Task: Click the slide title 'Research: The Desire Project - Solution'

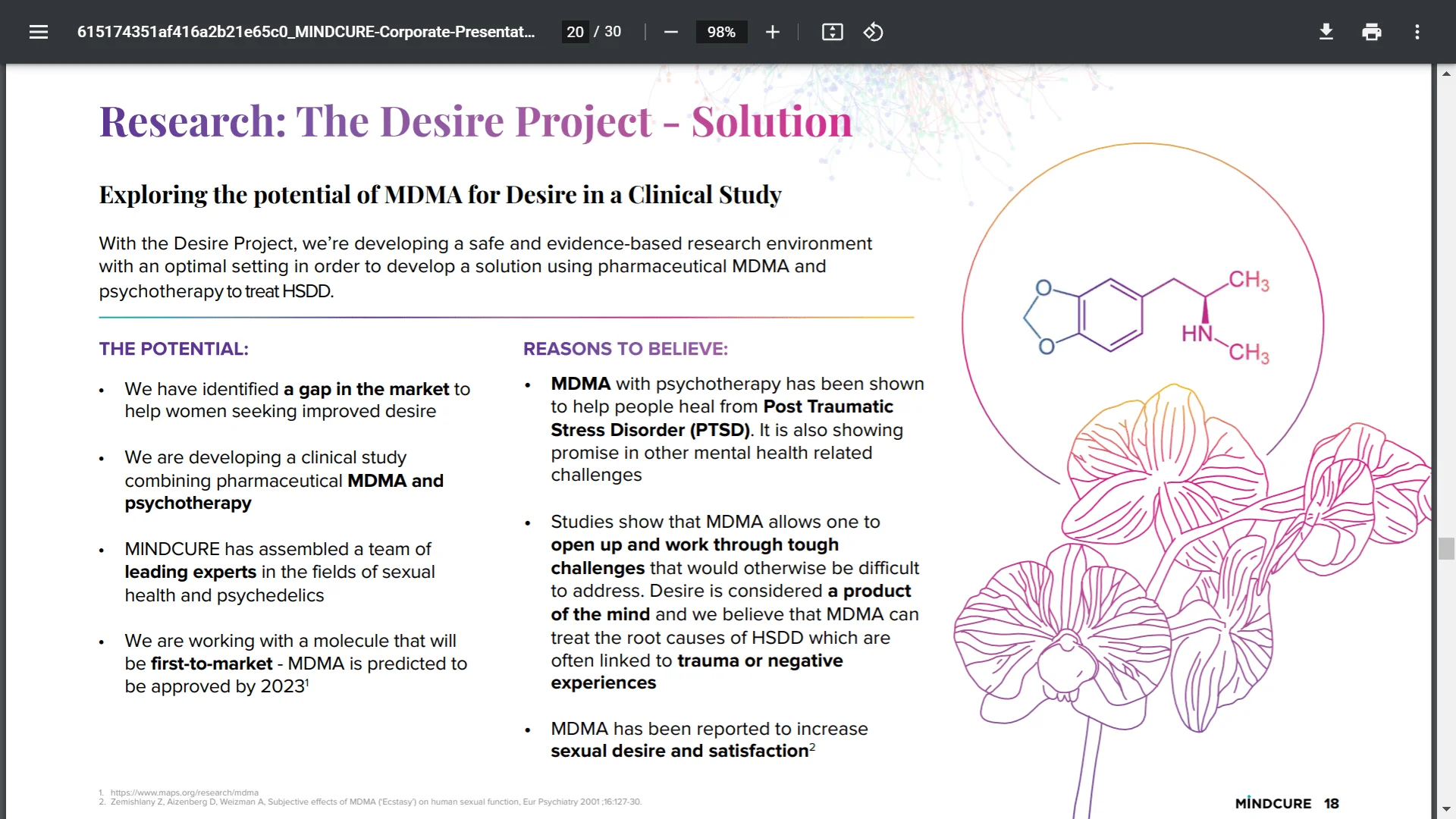Action: pos(475,121)
